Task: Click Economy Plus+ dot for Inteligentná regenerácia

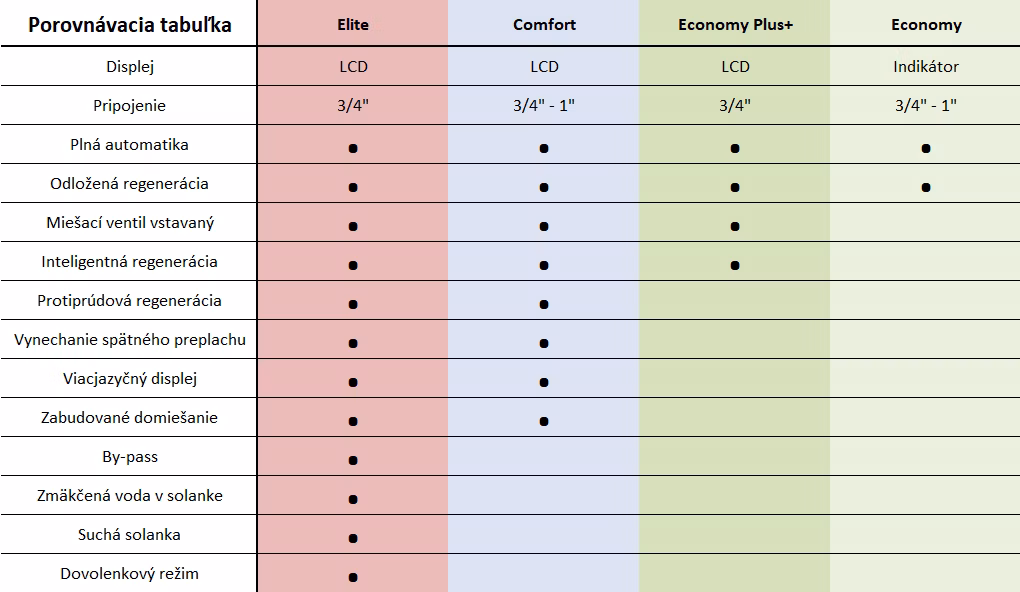Action: click(x=734, y=265)
